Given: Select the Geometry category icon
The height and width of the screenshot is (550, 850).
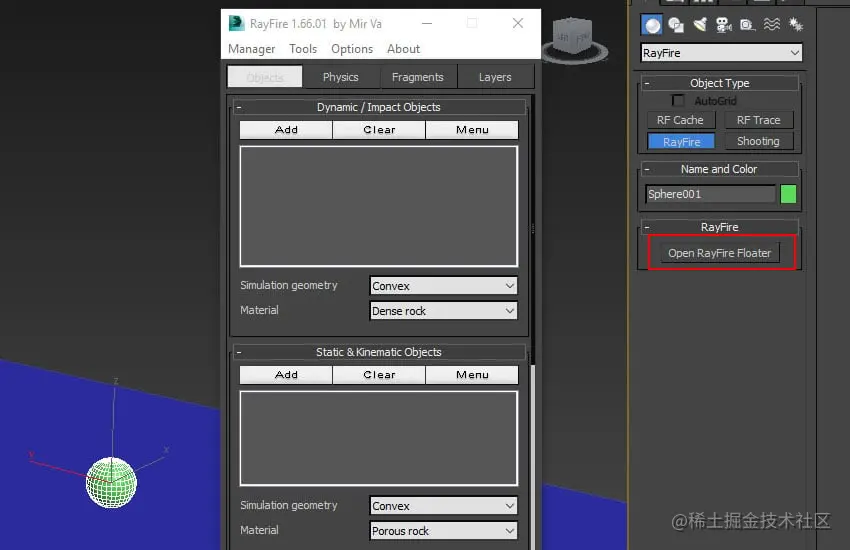Looking at the screenshot, I should (652, 25).
